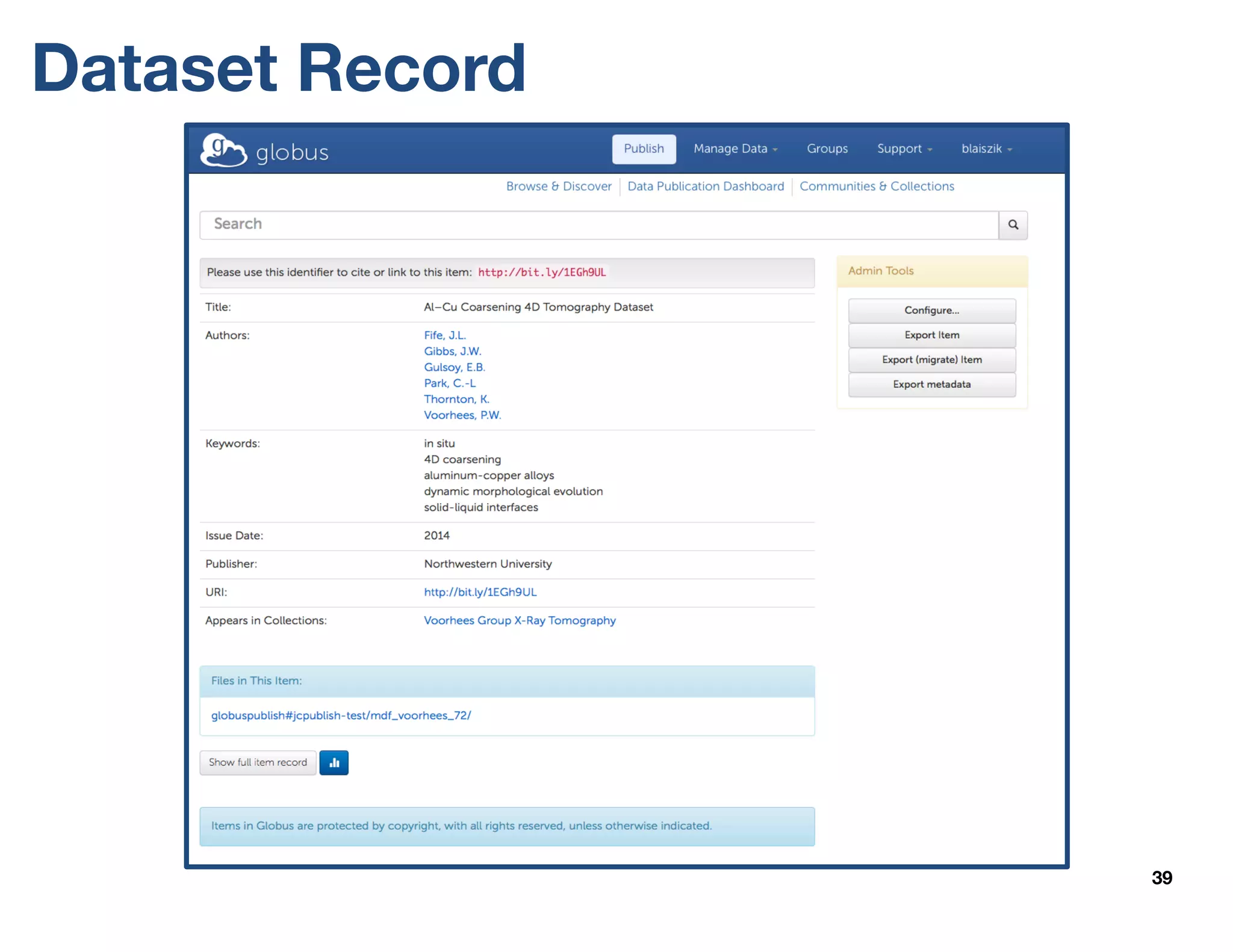This screenshot has width=1233, height=952.
Task: Open the Groups menu item
Action: [x=827, y=149]
